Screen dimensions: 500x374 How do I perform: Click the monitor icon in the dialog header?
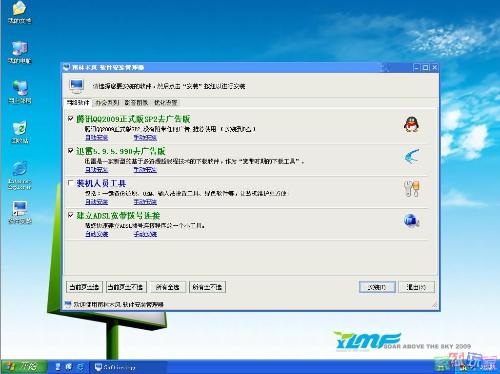pyautogui.click(x=76, y=86)
